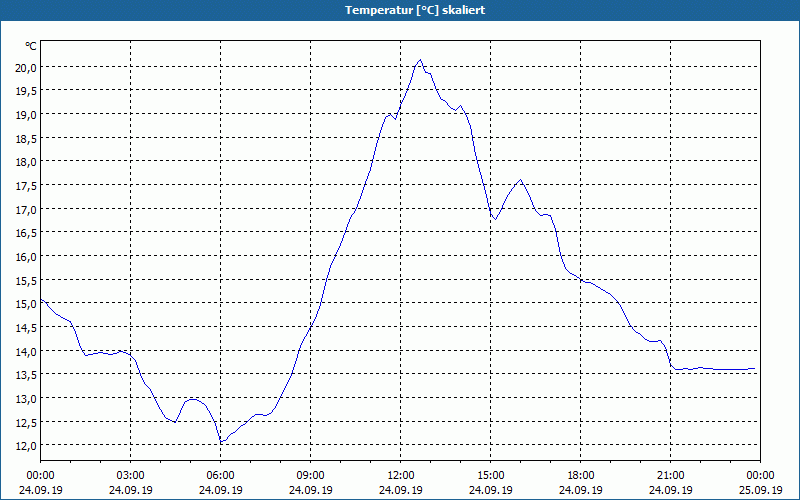Click the temperature curve's highest peak
Image resolution: width=800 pixels, height=500 pixels.
click(x=420, y=60)
